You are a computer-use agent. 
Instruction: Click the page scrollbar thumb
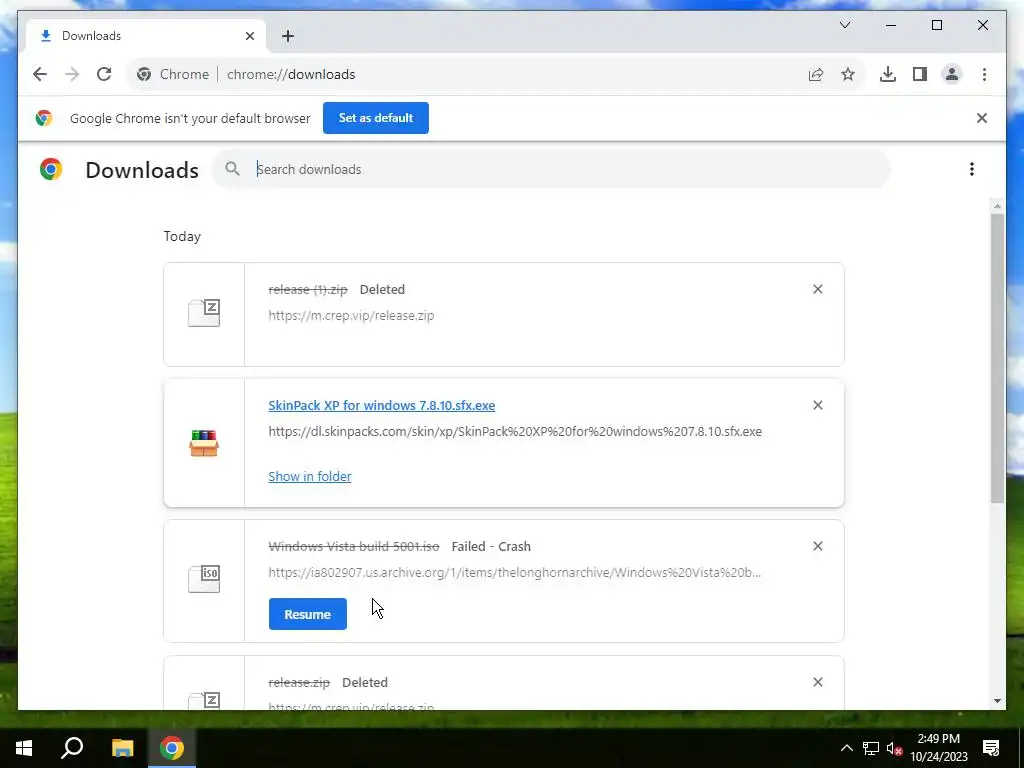pyautogui.click(x=997, y=358)
